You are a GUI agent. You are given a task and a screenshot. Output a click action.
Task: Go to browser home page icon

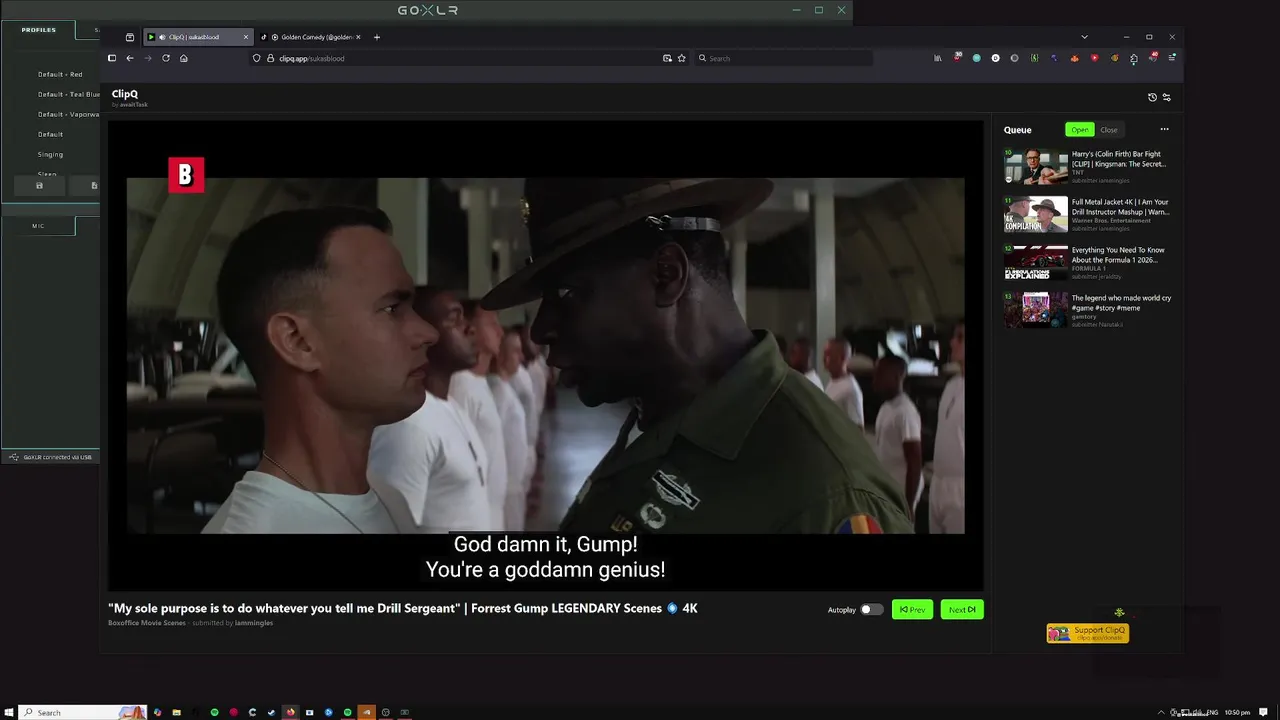point(184,58)
